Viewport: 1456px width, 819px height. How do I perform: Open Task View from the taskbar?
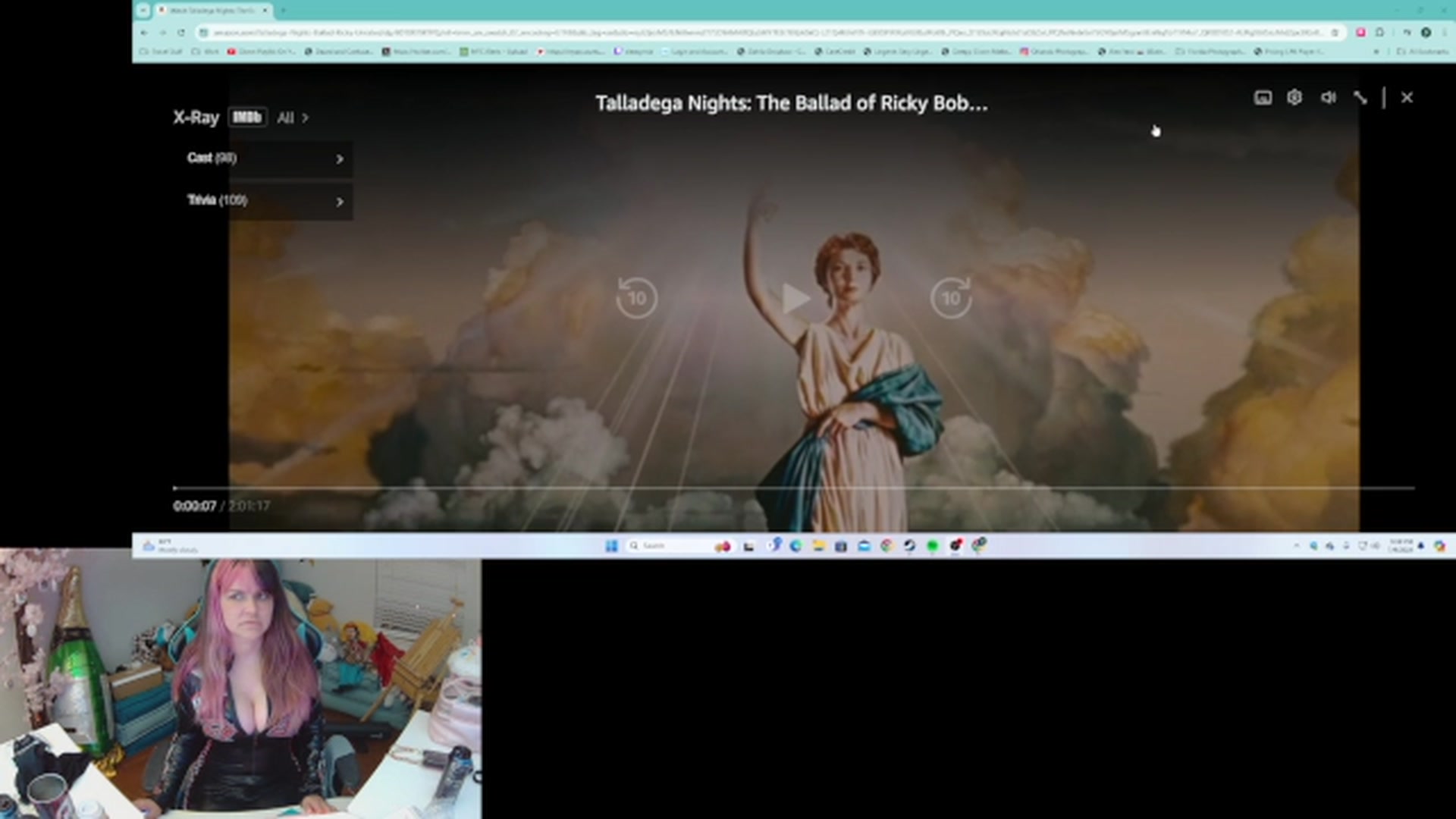tap(748, 546)
